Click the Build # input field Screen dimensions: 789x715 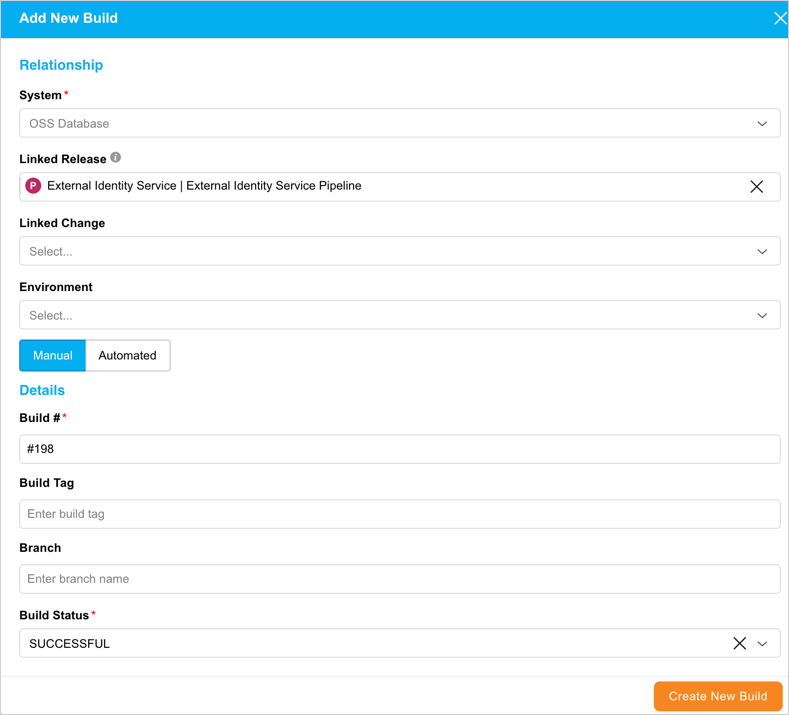(399, 449)
